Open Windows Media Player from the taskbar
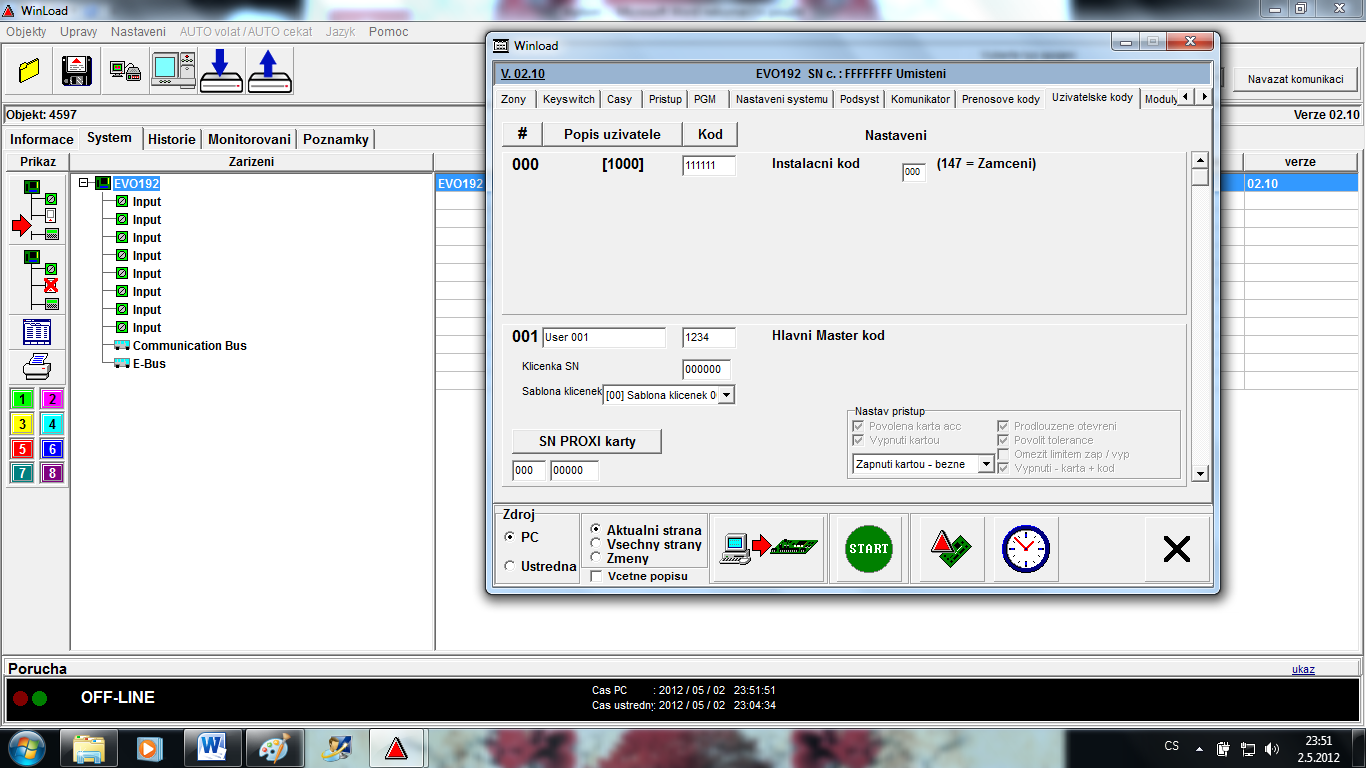 point(150,747)
